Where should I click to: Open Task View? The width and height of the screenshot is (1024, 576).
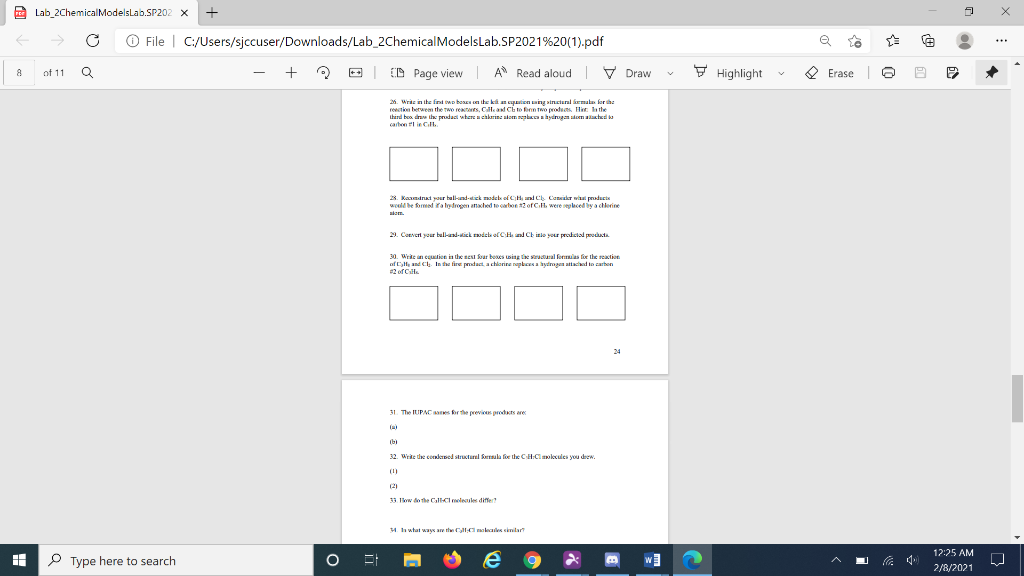pos(371,560)
